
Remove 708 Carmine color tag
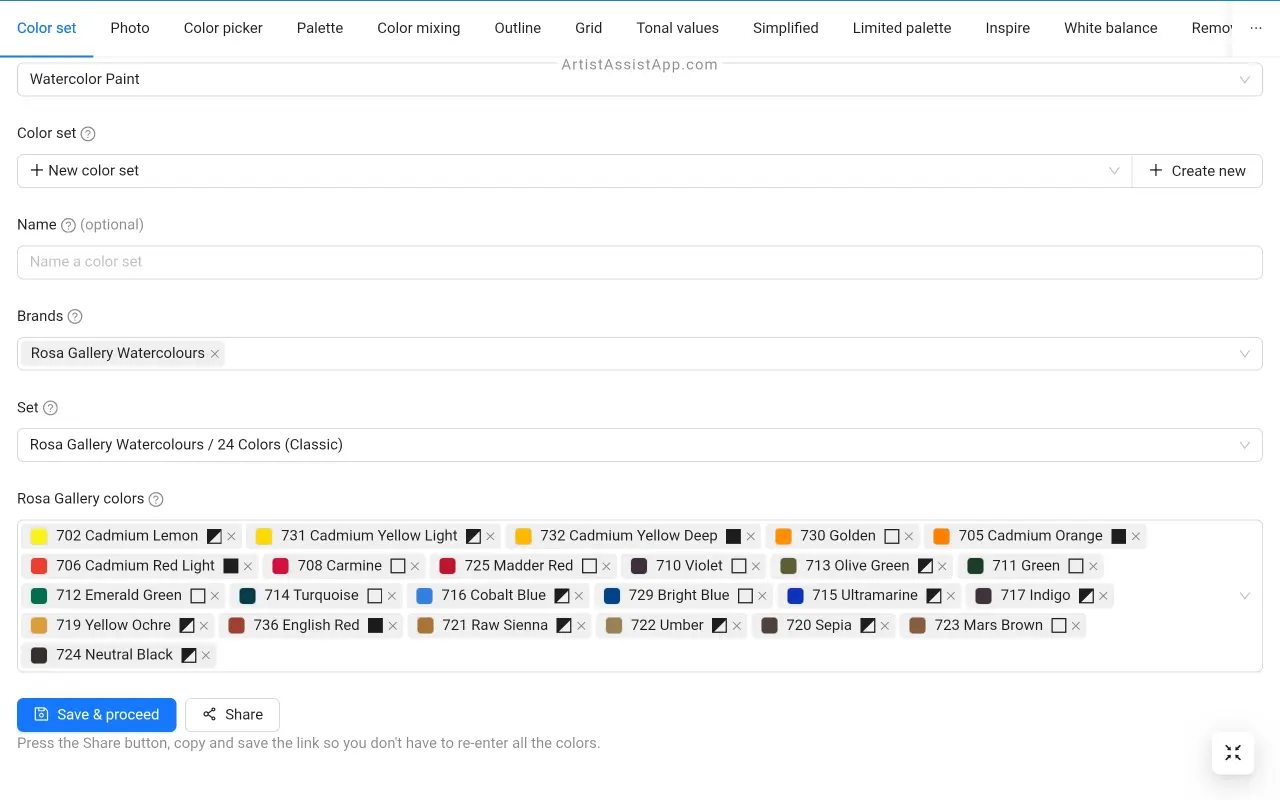click(414, 566)
